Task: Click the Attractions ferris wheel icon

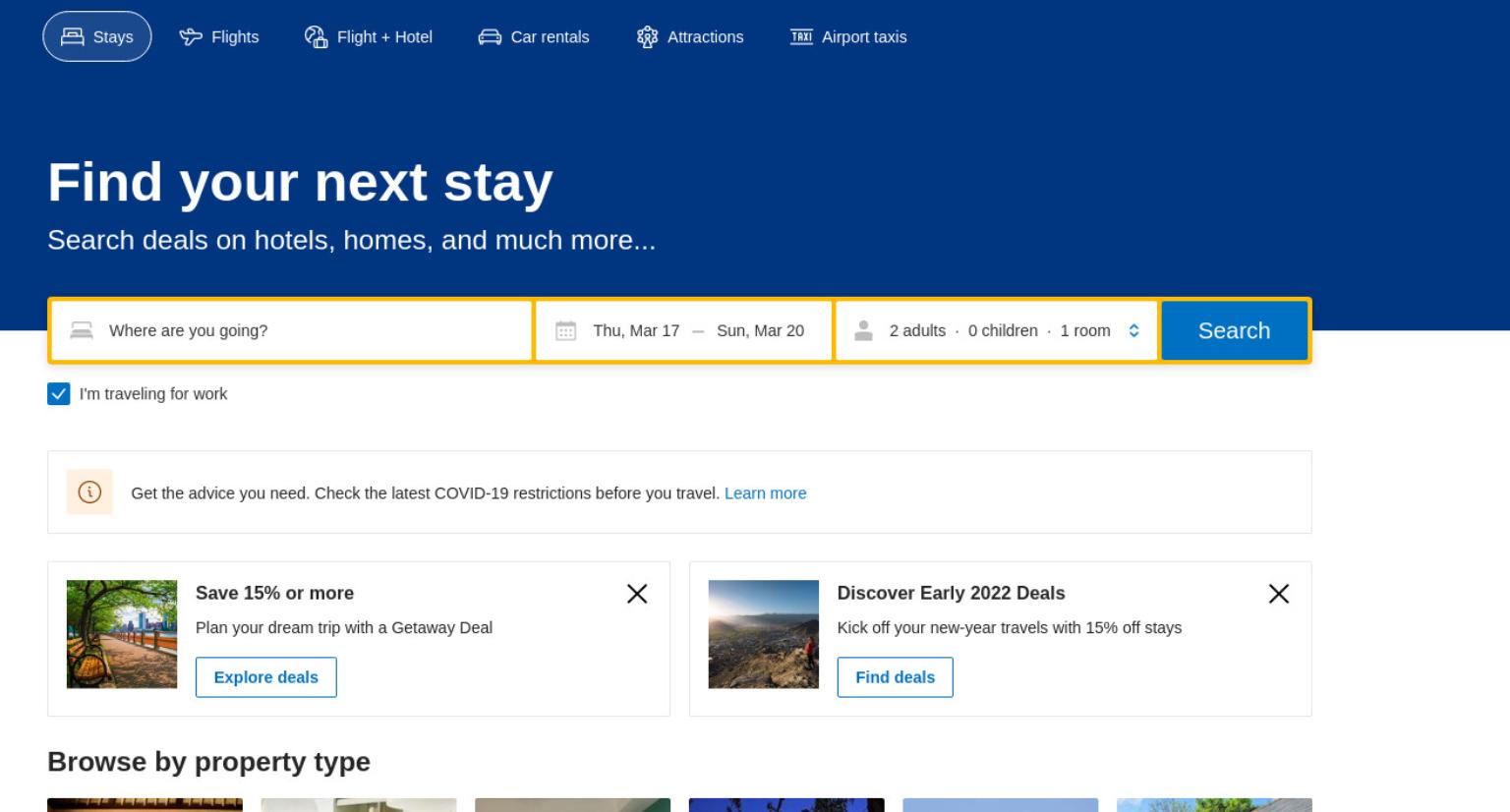Action: [x=647, y=37]
